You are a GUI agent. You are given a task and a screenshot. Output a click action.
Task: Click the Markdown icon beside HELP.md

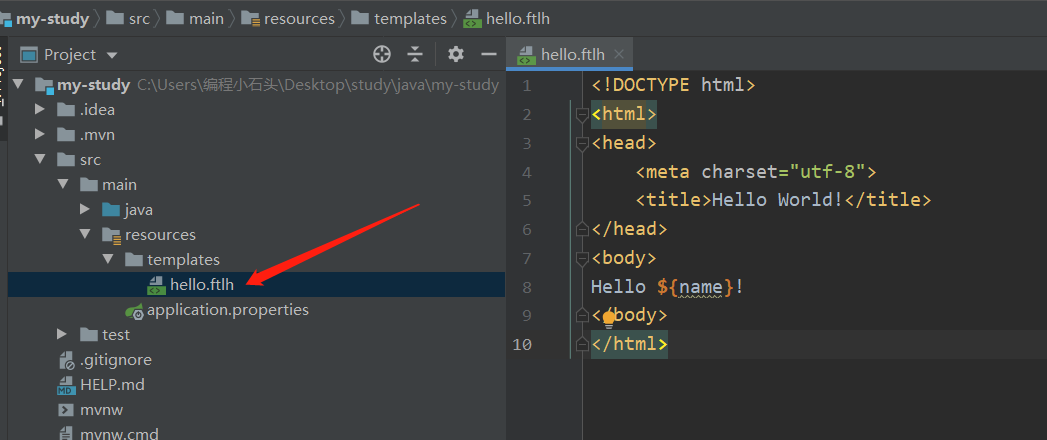[66, 385]
